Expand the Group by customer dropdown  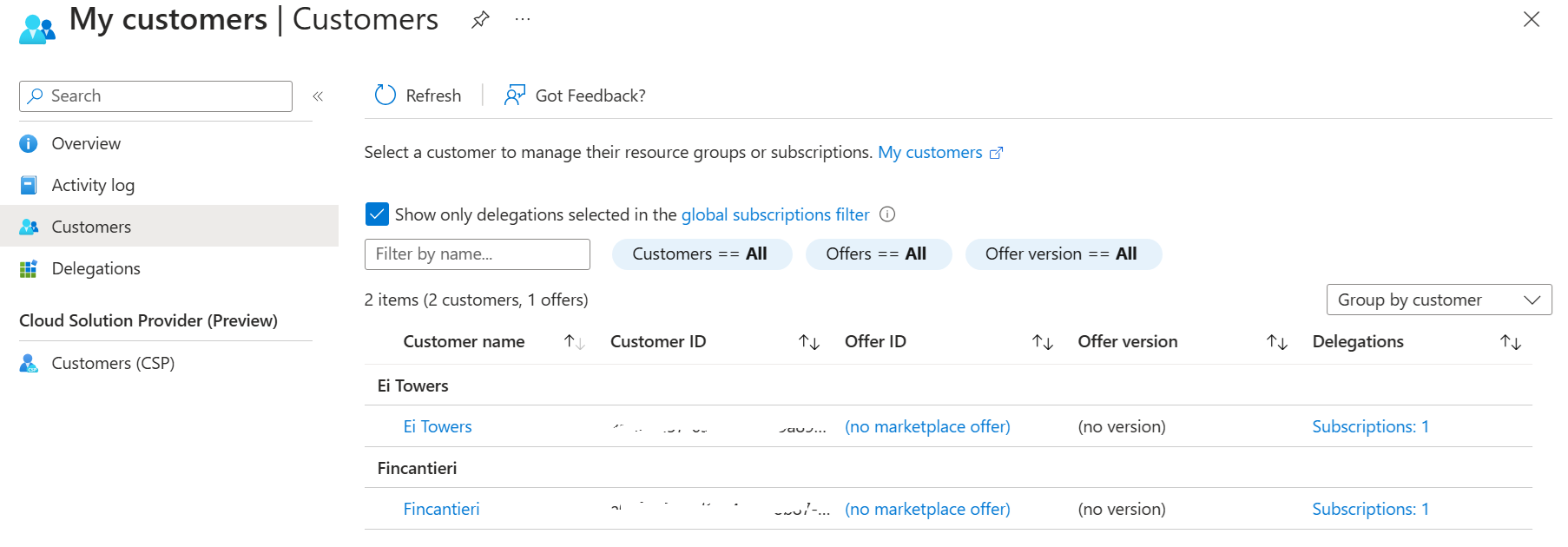[1439, 300]
